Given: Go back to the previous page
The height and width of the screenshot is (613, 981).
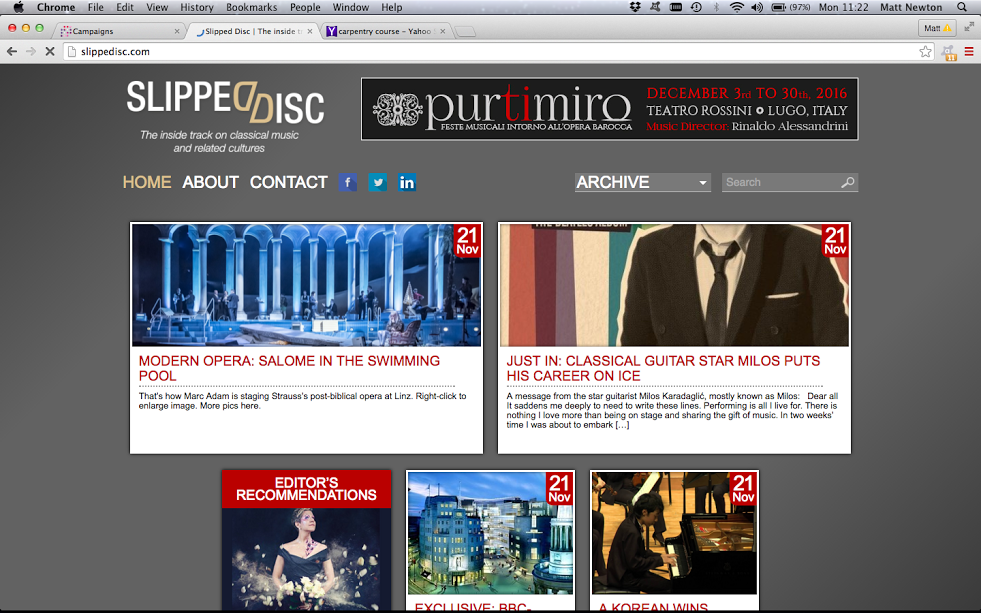Looking at the screenshot, I should (x=12, y=52).
